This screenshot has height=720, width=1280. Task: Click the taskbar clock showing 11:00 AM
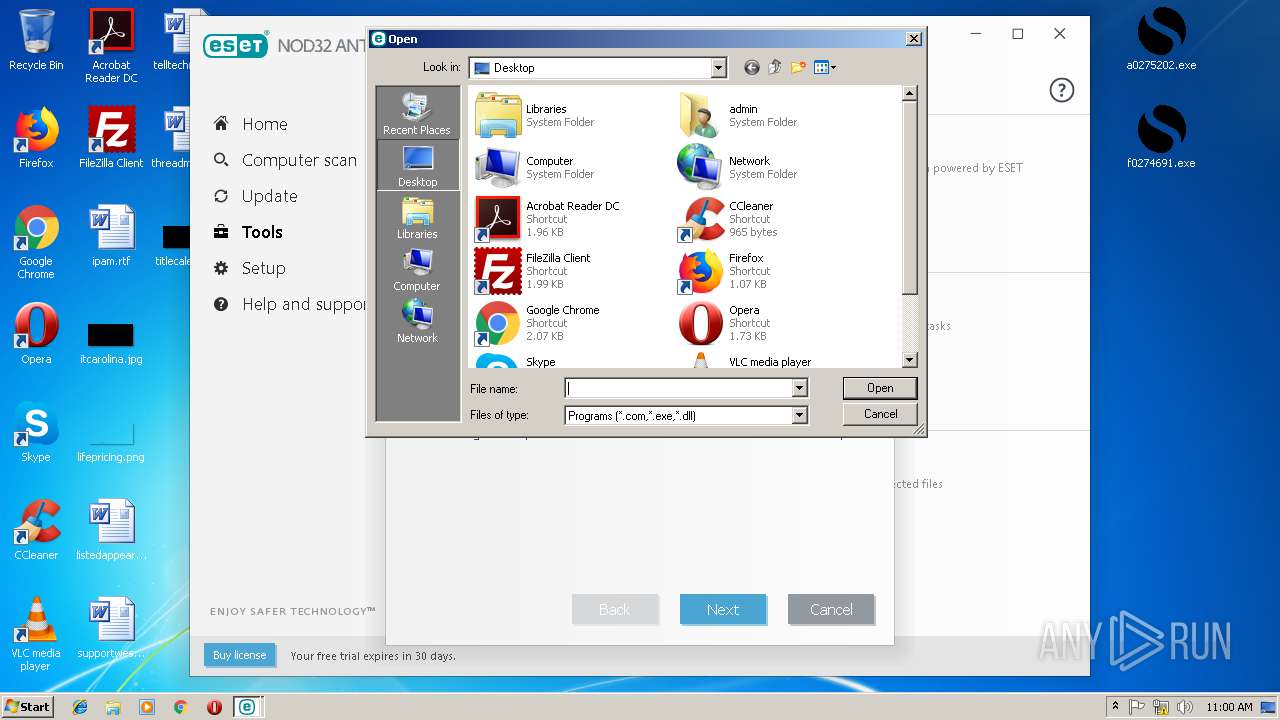[1228, 707]
